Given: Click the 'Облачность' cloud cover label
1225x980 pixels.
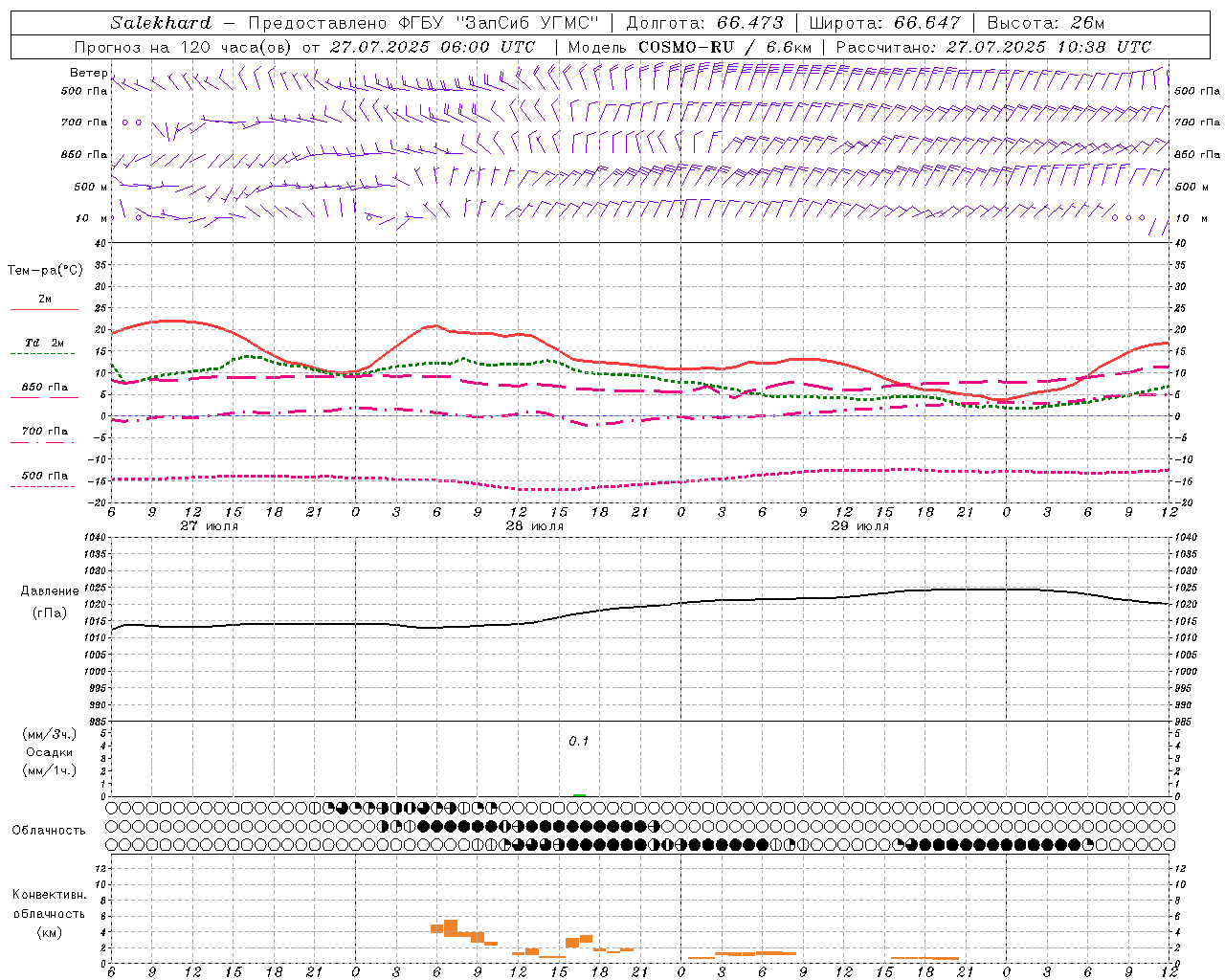Looking at the screenshot, I should 49,831.
